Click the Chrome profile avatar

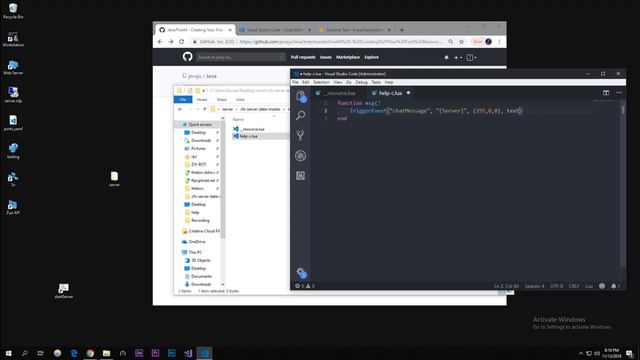pos(489,42)
